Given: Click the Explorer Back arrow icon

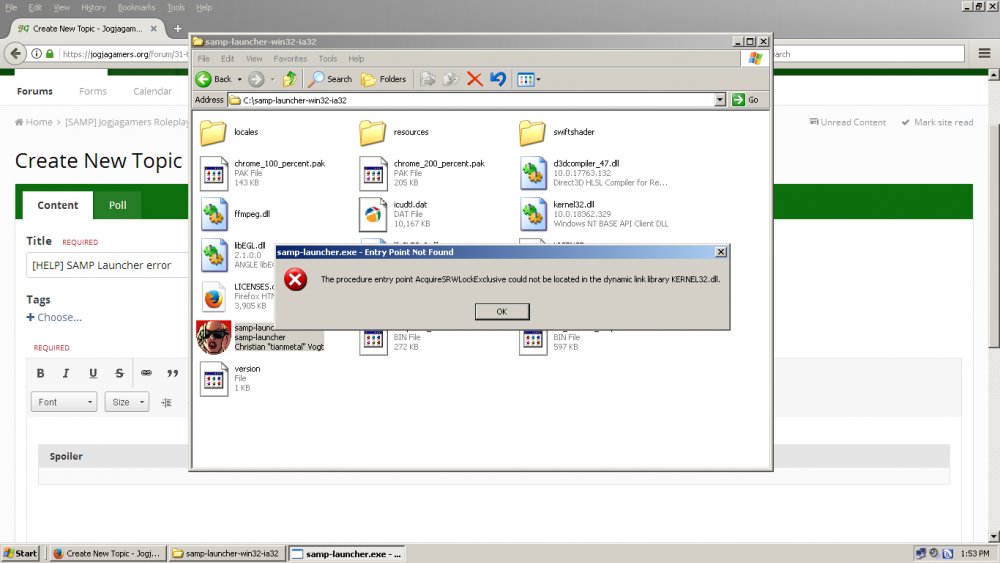Looking at the screenshot, I should 203,79.
